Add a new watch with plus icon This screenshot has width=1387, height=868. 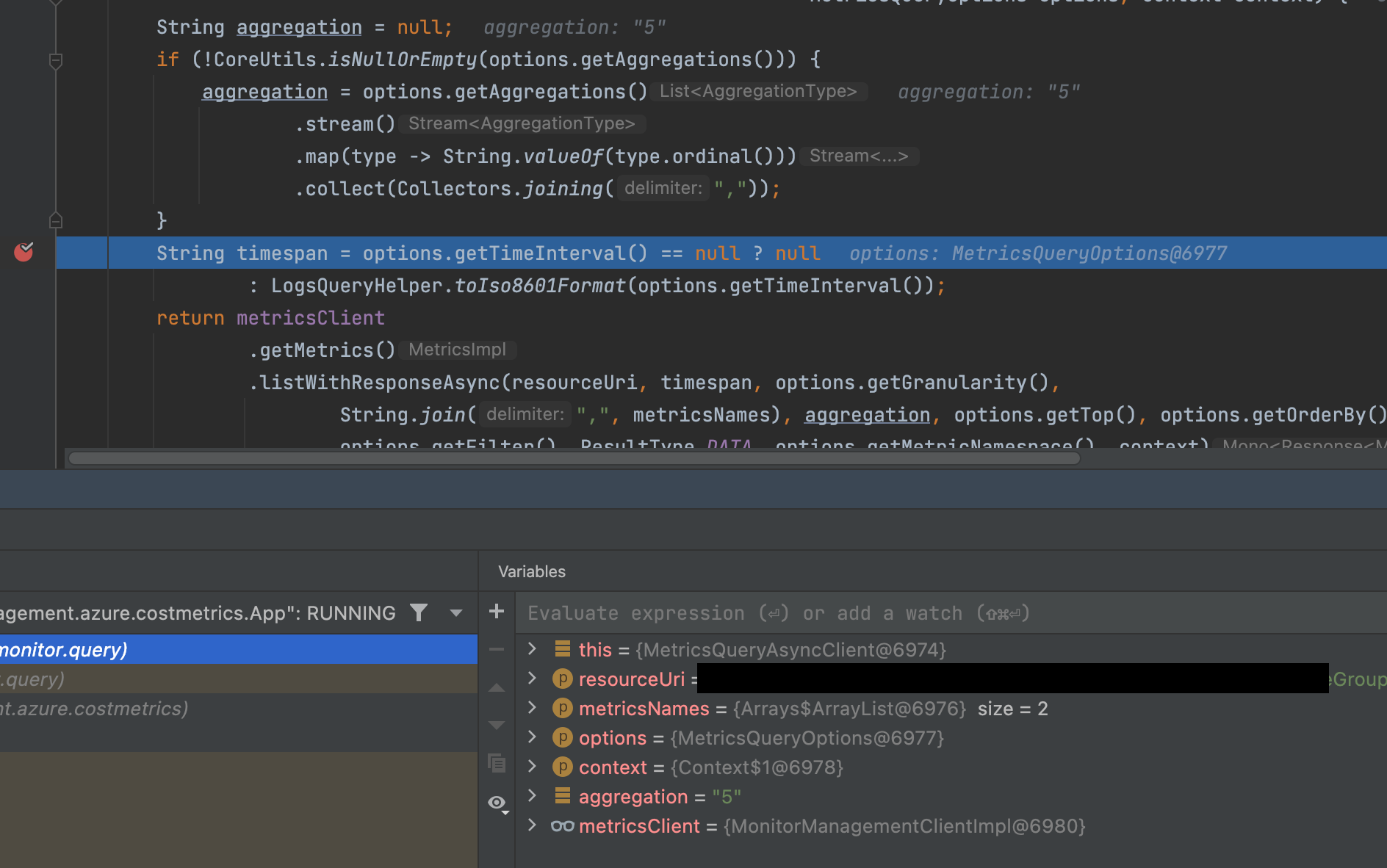coord(497,611)
